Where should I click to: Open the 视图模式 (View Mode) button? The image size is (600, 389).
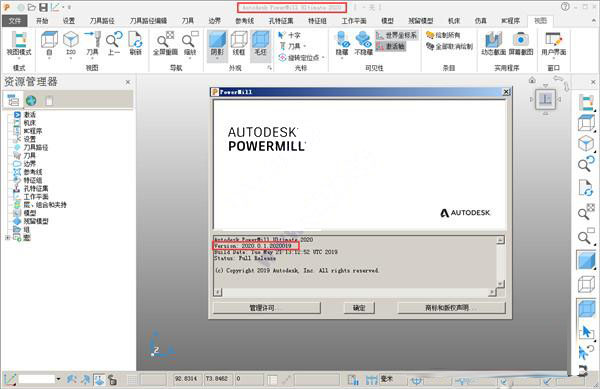click(x=19, y=43)
